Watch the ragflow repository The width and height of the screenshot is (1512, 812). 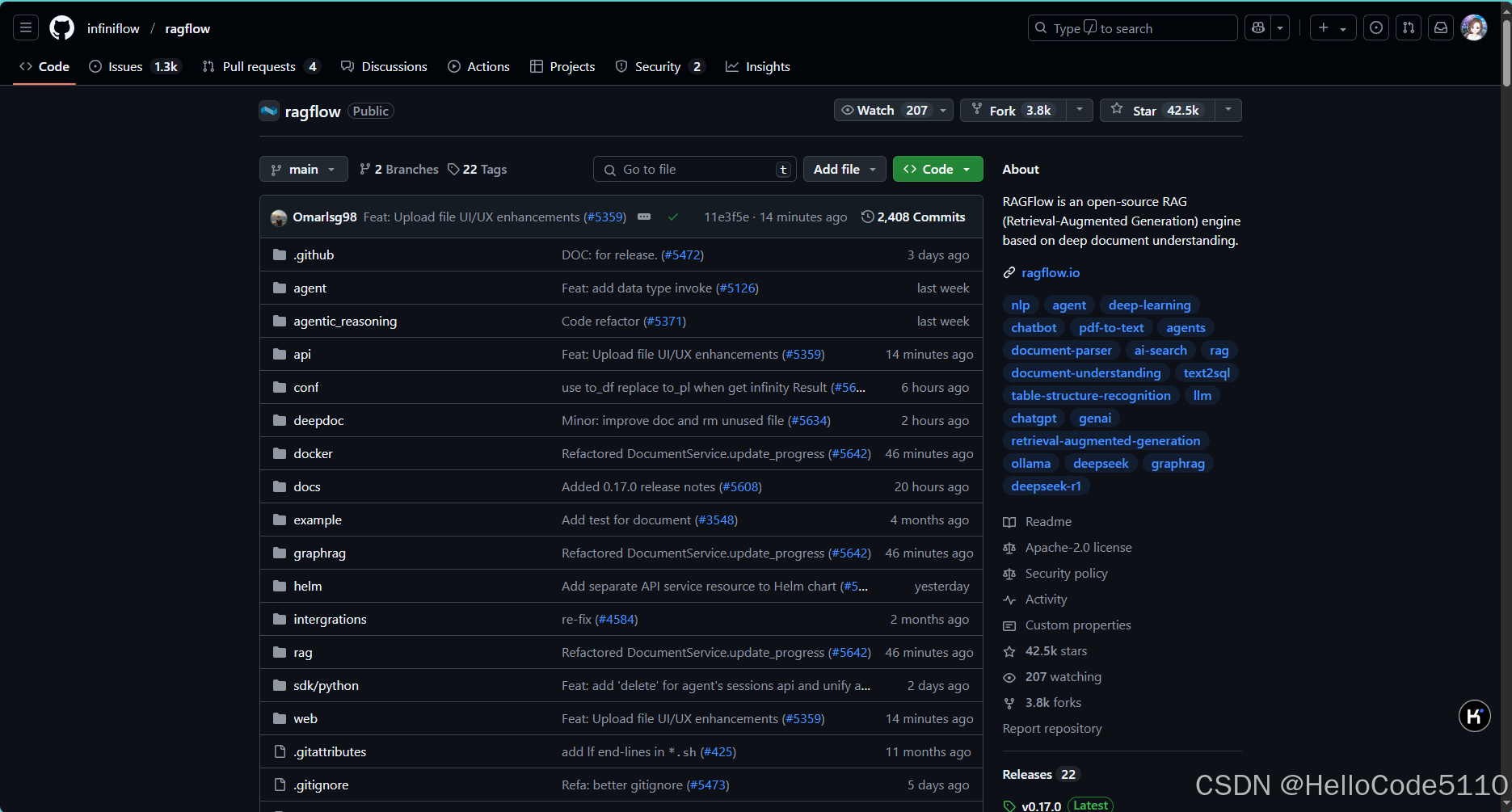click(x=894, y=110)
